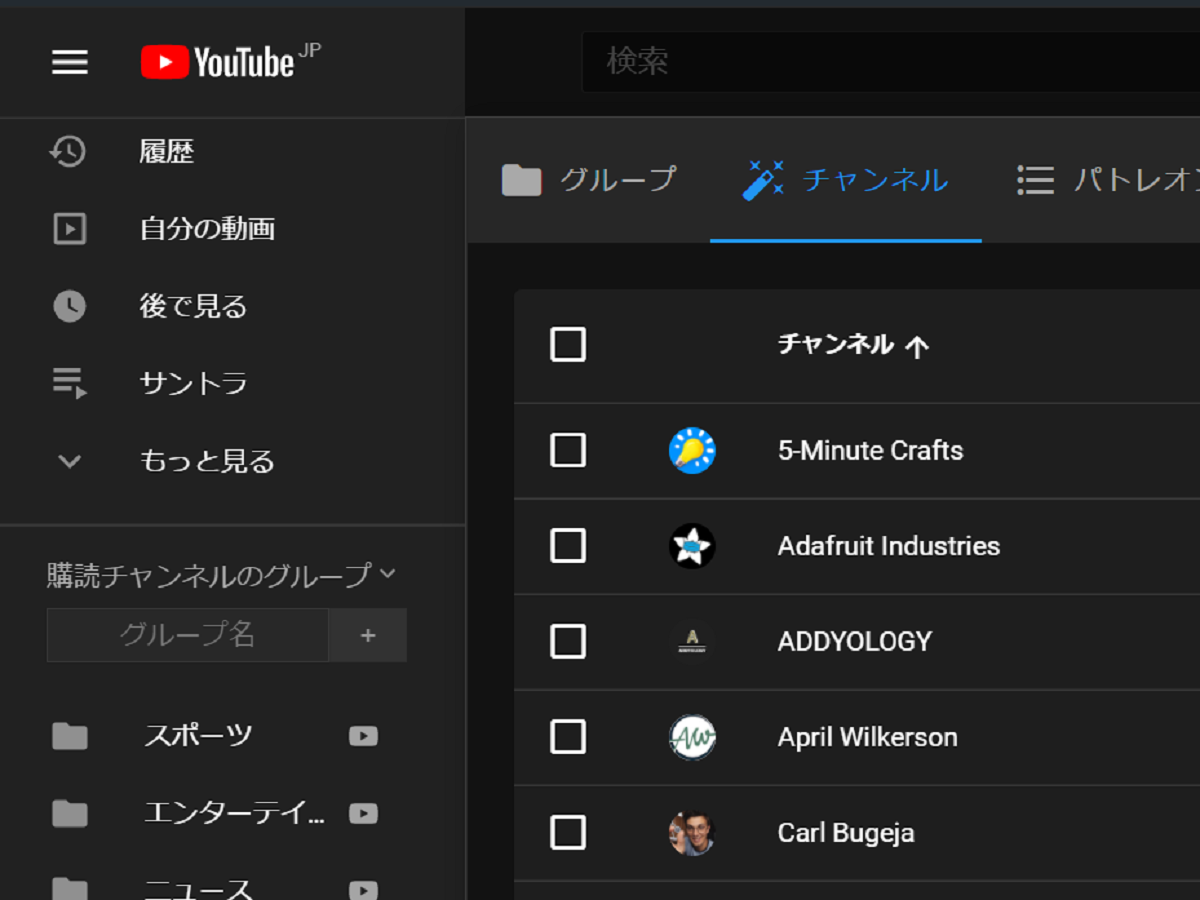Toggle the select-all channels checkbox
The height and width of the screenshot is (900, 1200).
568,345
